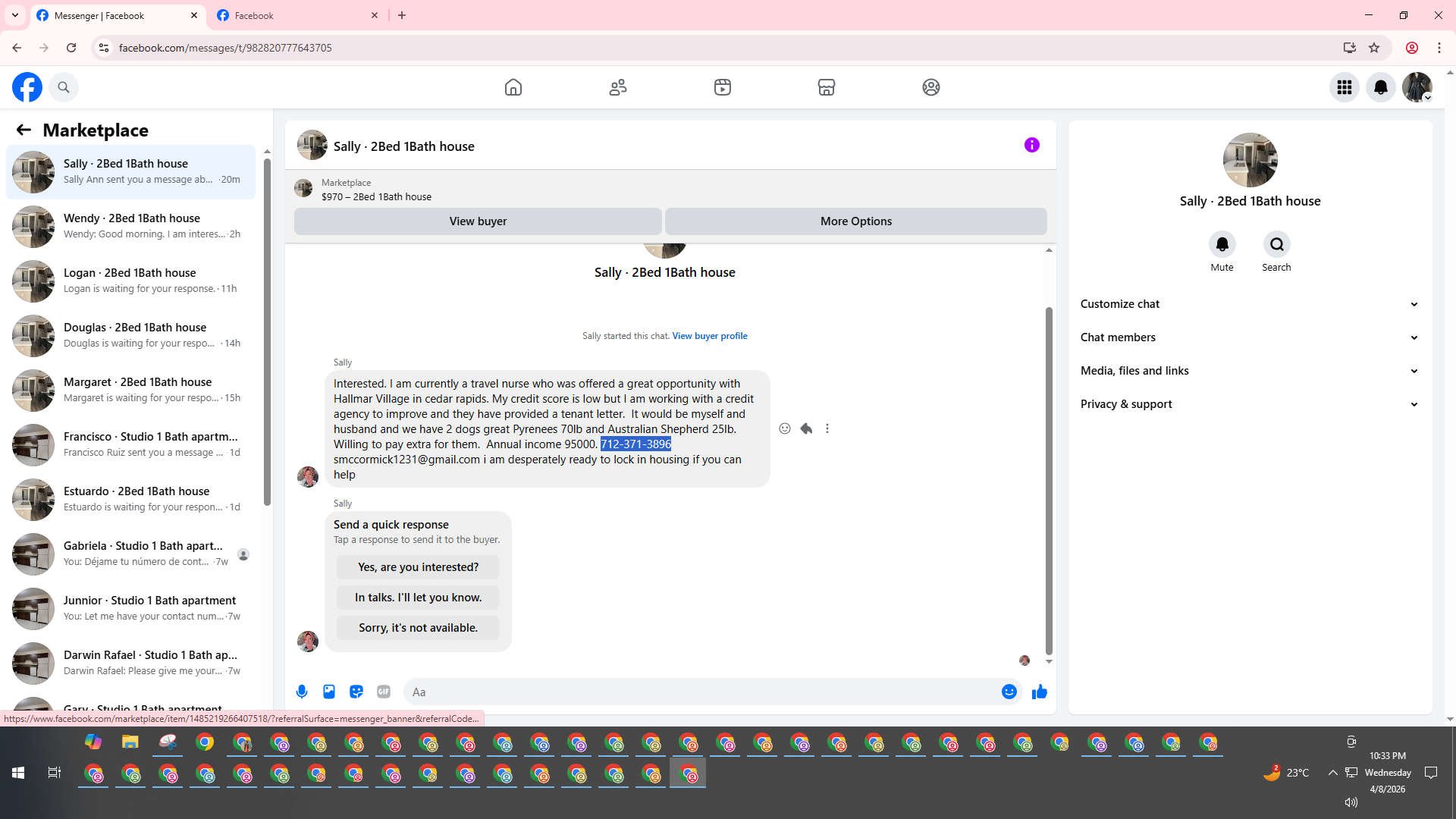The height and width of the screenshot is (819, 1456).
Task: Open the sticker picker icon
Action: pos(356,692)
